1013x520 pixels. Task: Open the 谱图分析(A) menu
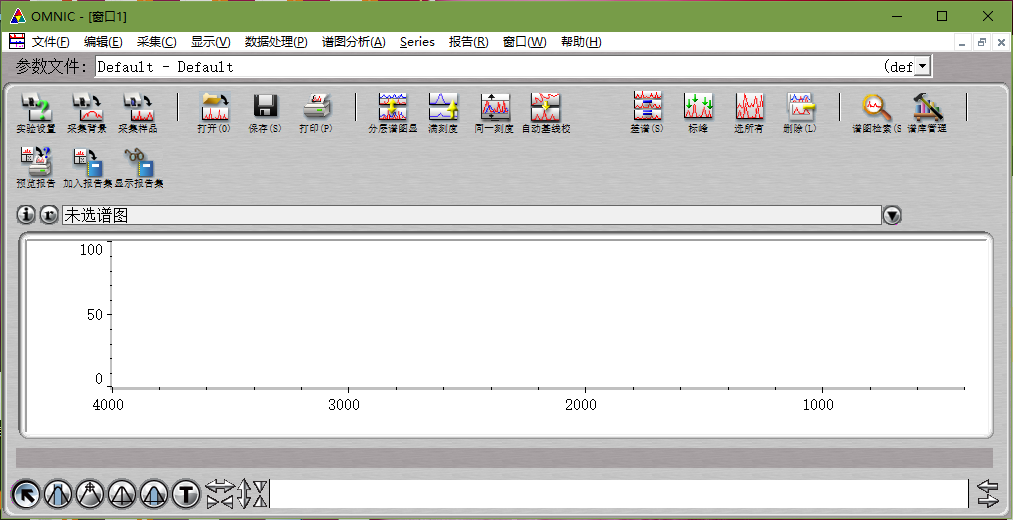[x=353, y=42]
